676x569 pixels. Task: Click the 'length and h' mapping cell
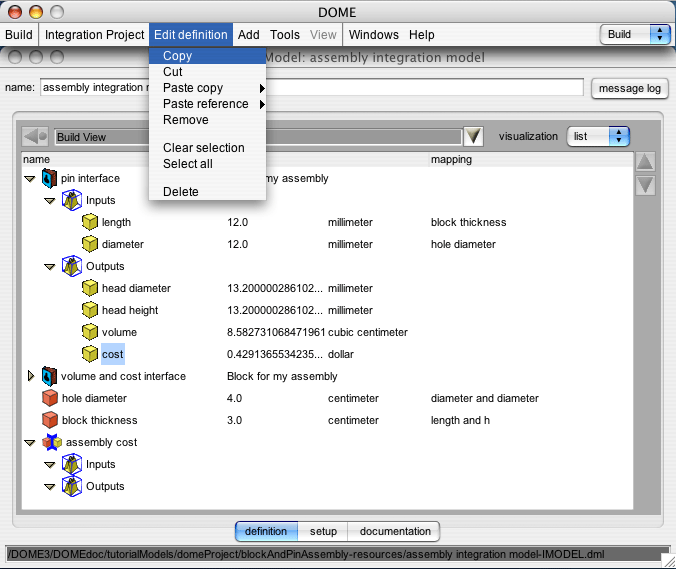460,420
